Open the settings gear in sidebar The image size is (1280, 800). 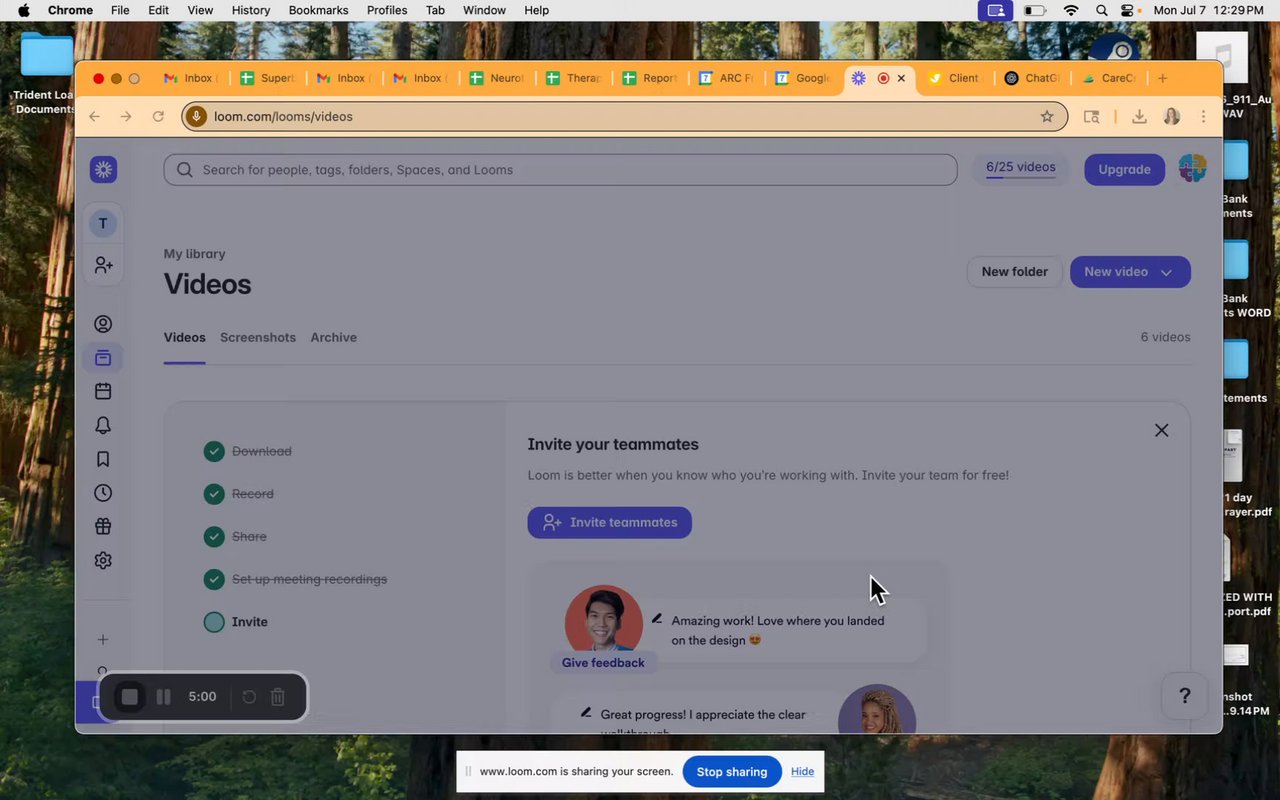pyautogui.click(x=103, y=561)
